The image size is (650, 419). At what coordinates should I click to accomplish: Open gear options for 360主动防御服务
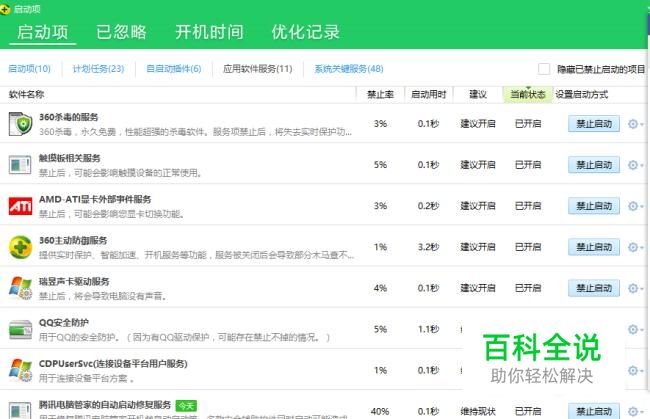635,247
